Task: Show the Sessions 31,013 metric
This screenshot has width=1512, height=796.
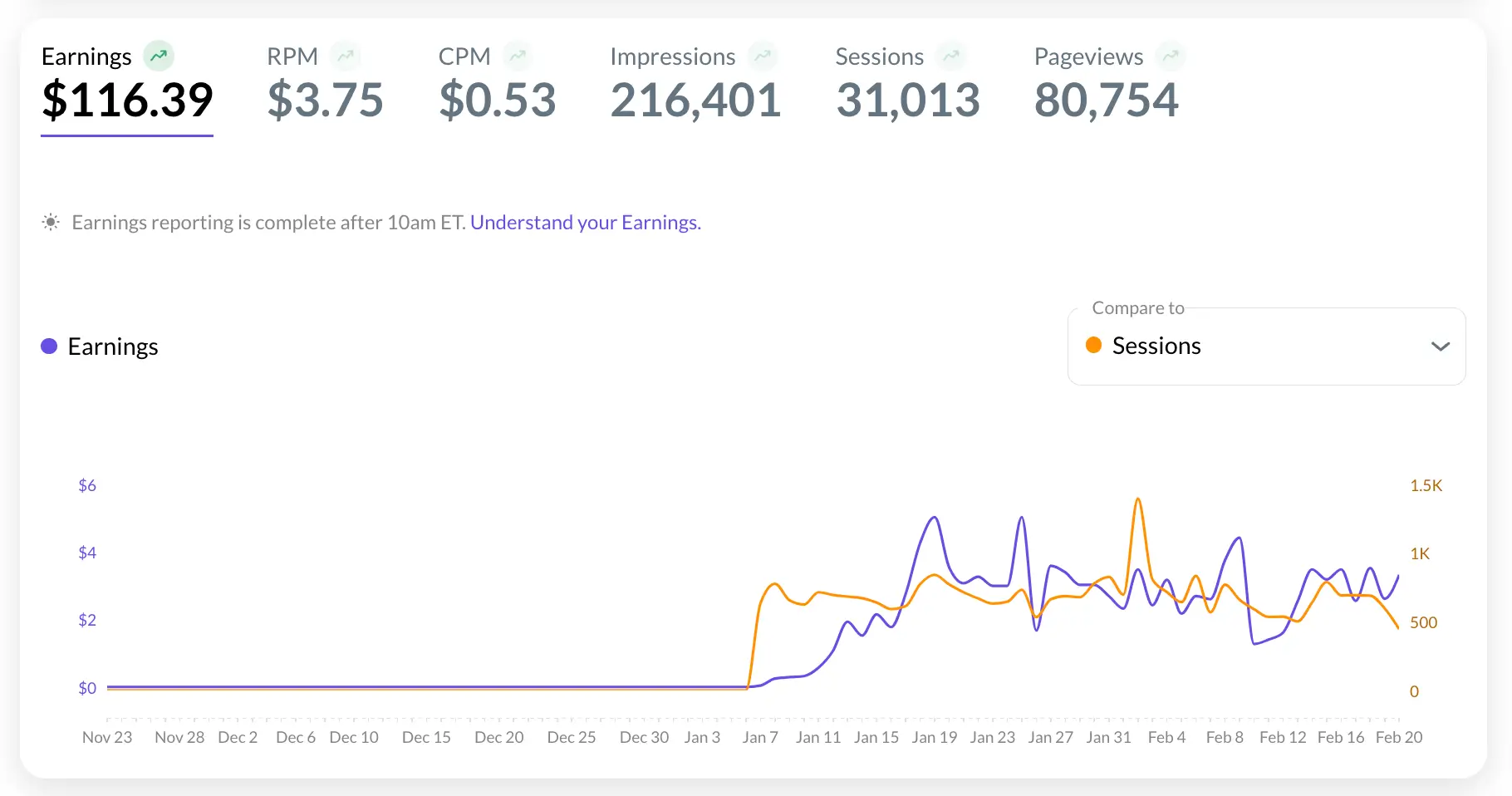Action: coord(908,83)
